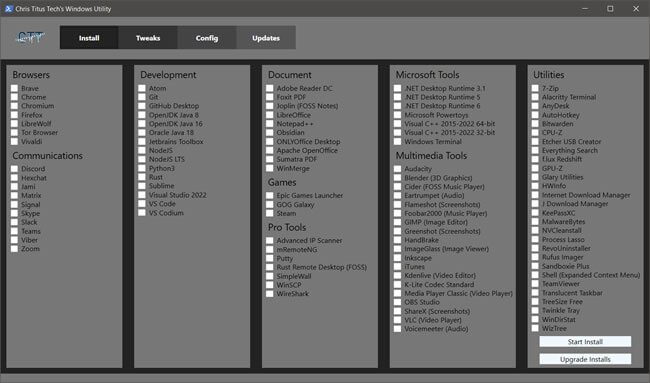Select the Slack checkbox
This screenshot has height=383, width=650.
(15, 222)
